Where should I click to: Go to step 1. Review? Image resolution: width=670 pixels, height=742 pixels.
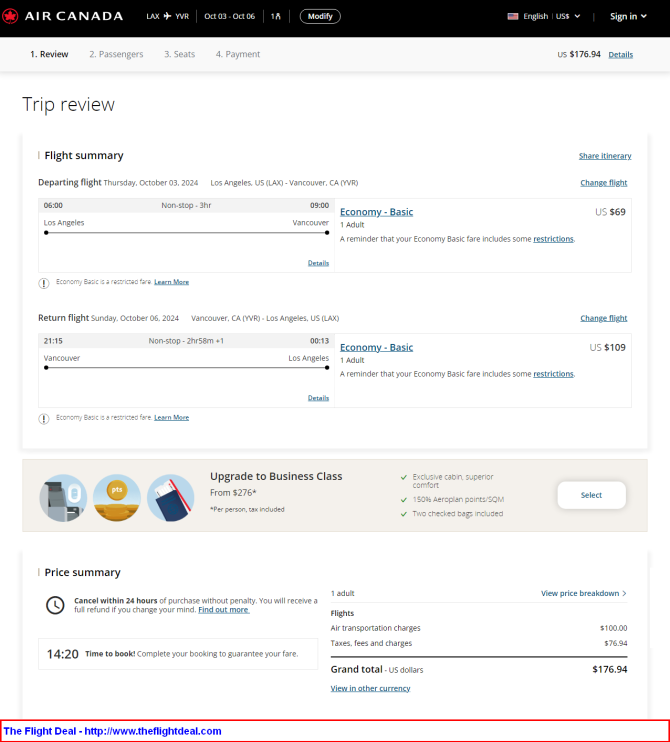[49, 54]
